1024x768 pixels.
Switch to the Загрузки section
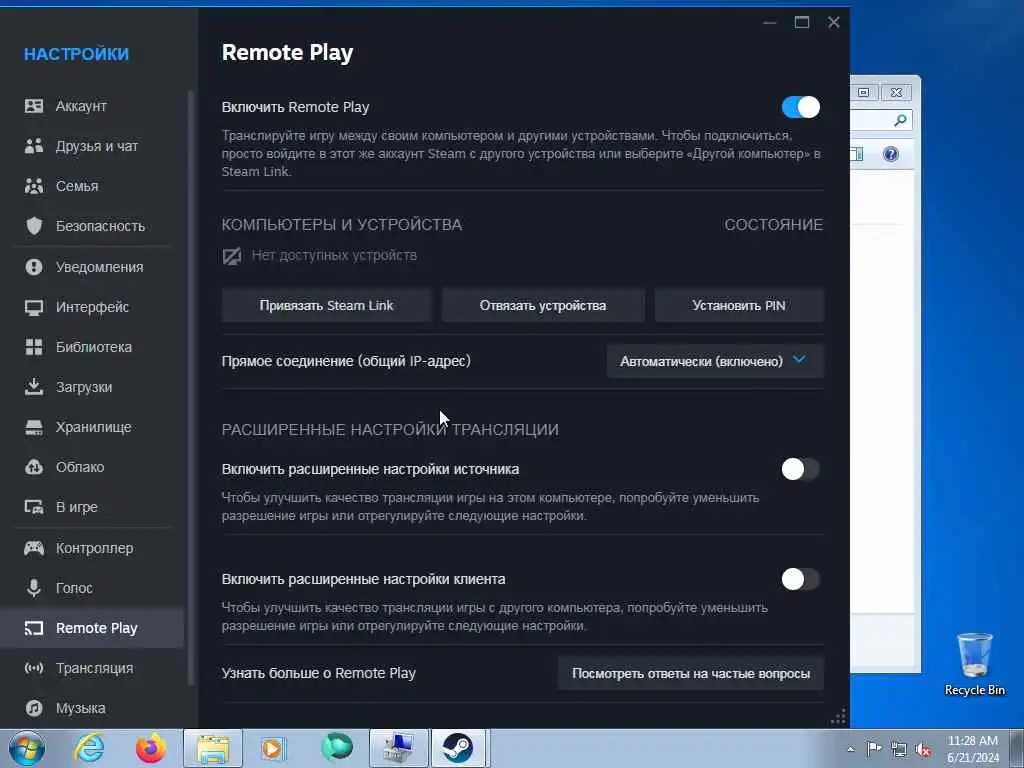92,387
